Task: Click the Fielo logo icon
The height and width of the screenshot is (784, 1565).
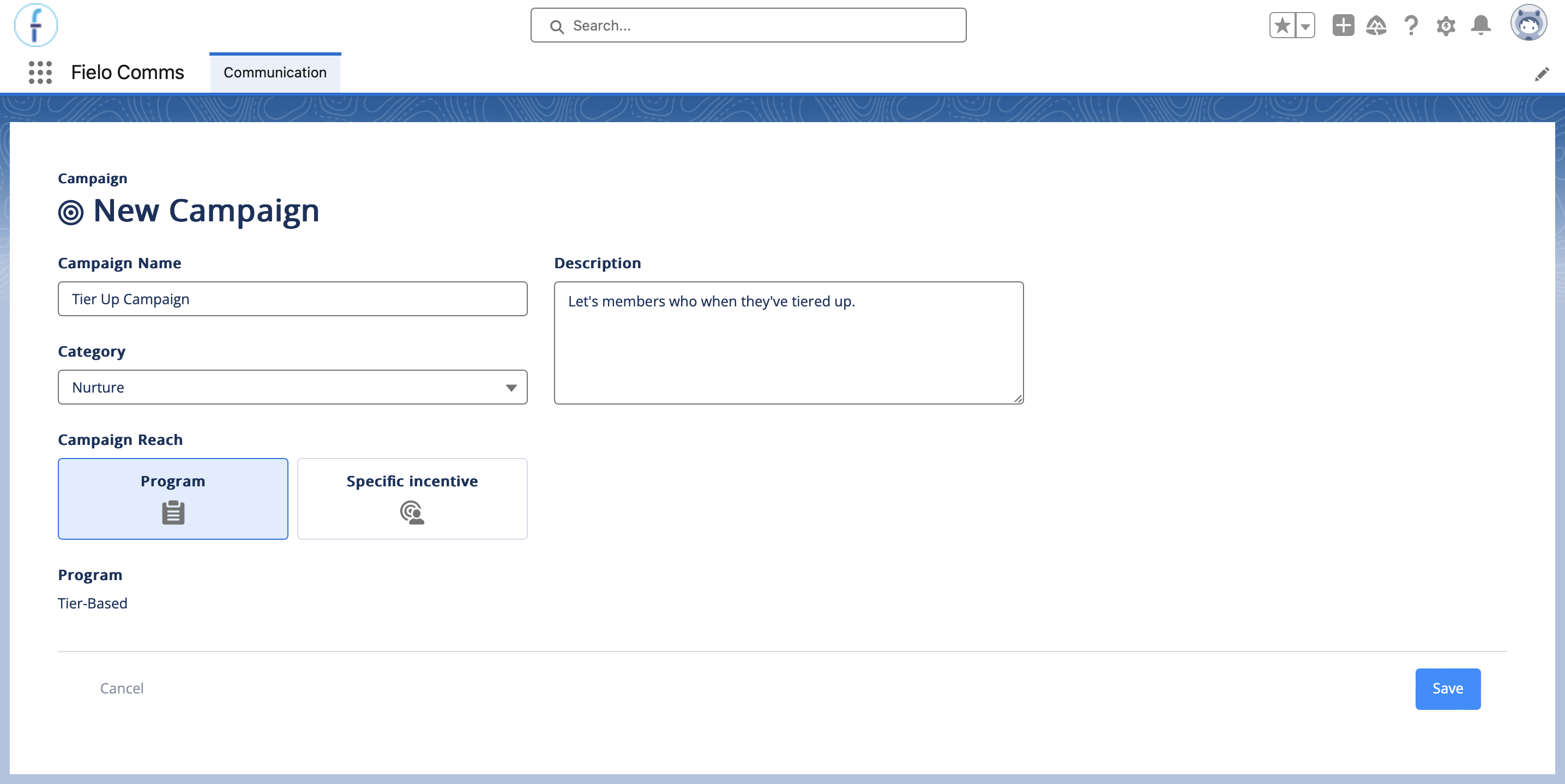Action: pos(36,25)
